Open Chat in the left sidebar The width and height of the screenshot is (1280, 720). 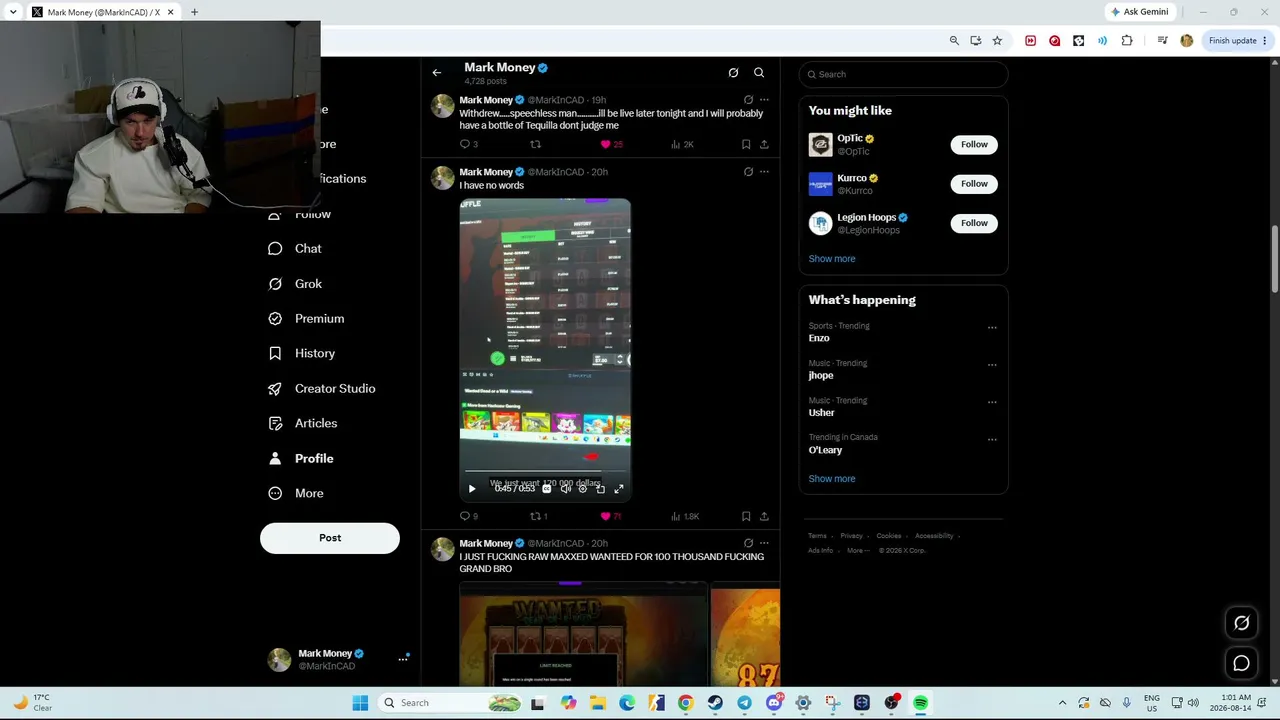[295, 248]
